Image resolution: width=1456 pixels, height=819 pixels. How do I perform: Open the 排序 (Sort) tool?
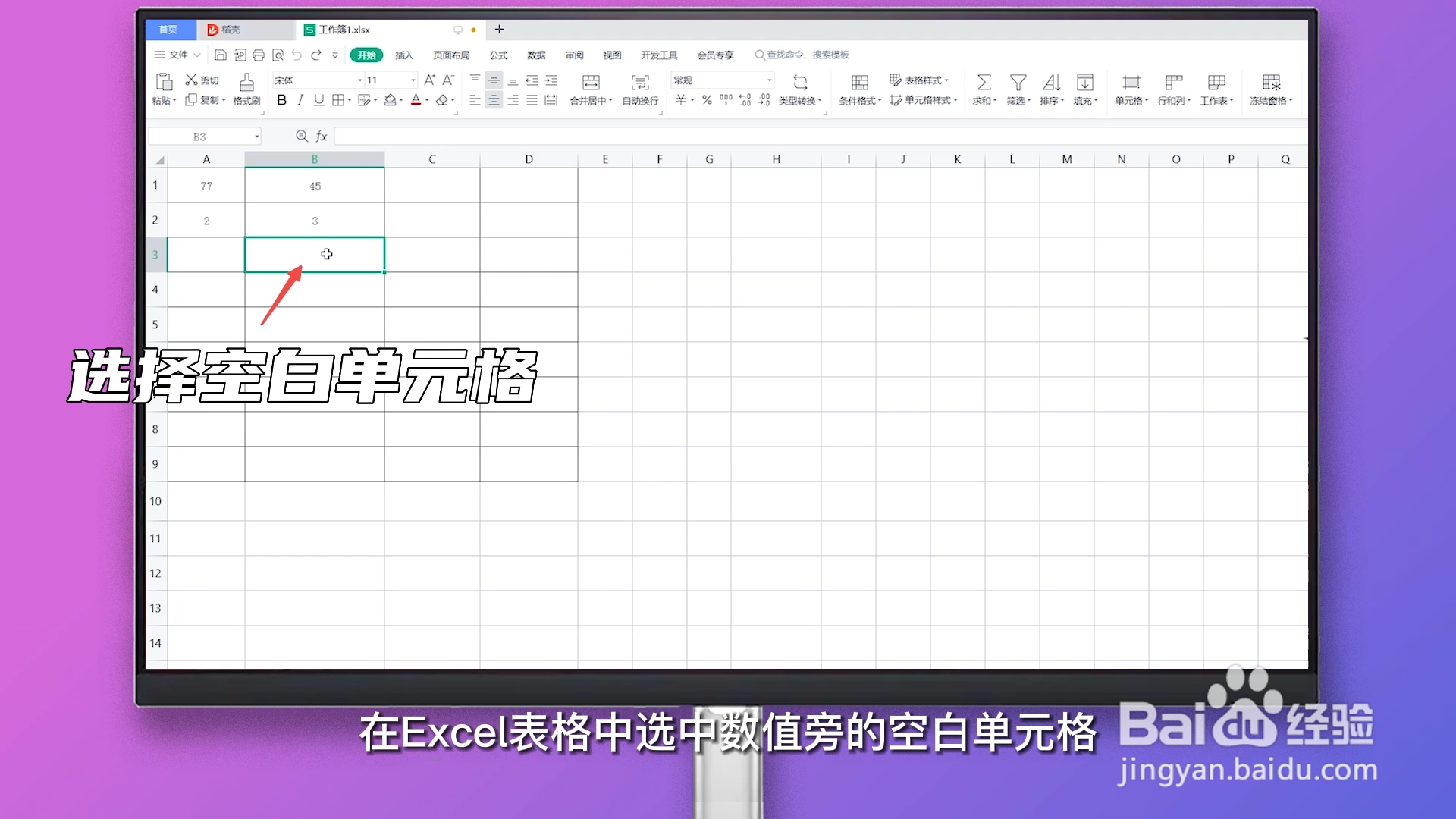pyautogui.click(x=1052, y=89)
